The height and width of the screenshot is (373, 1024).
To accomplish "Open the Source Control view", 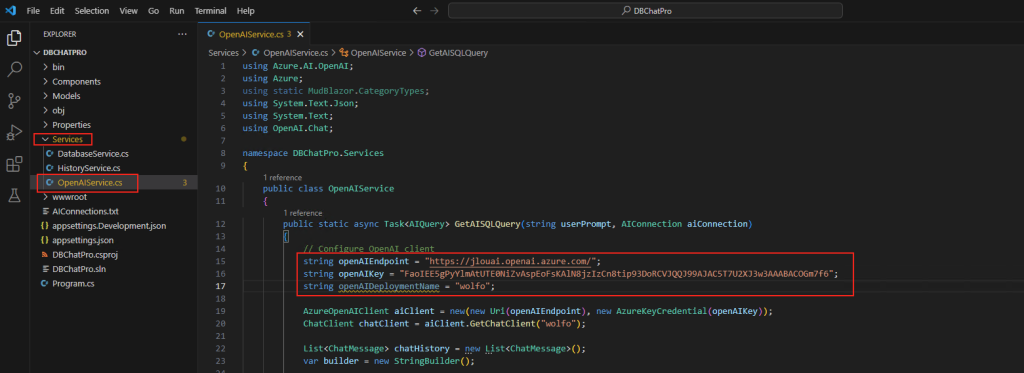I will [14, 101].
